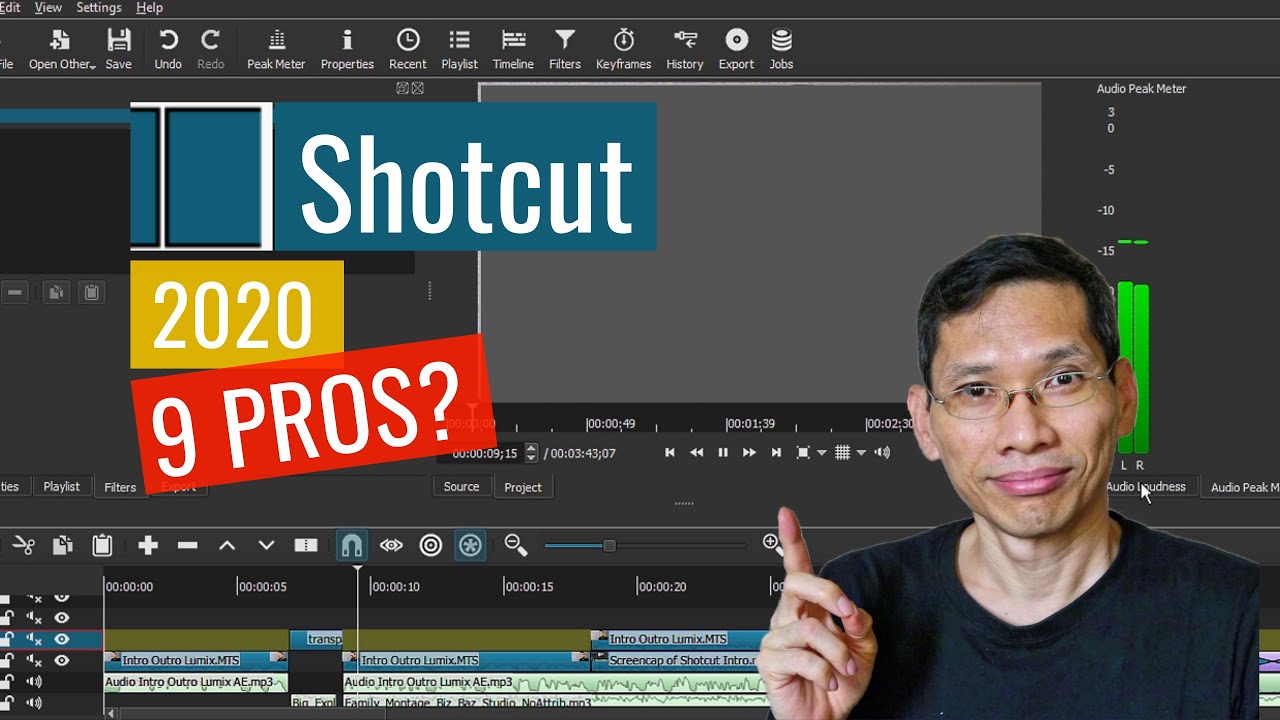Unmute the Intro Outro Lumix.MTS video track
1280x720 pixels.
[34, 661]
